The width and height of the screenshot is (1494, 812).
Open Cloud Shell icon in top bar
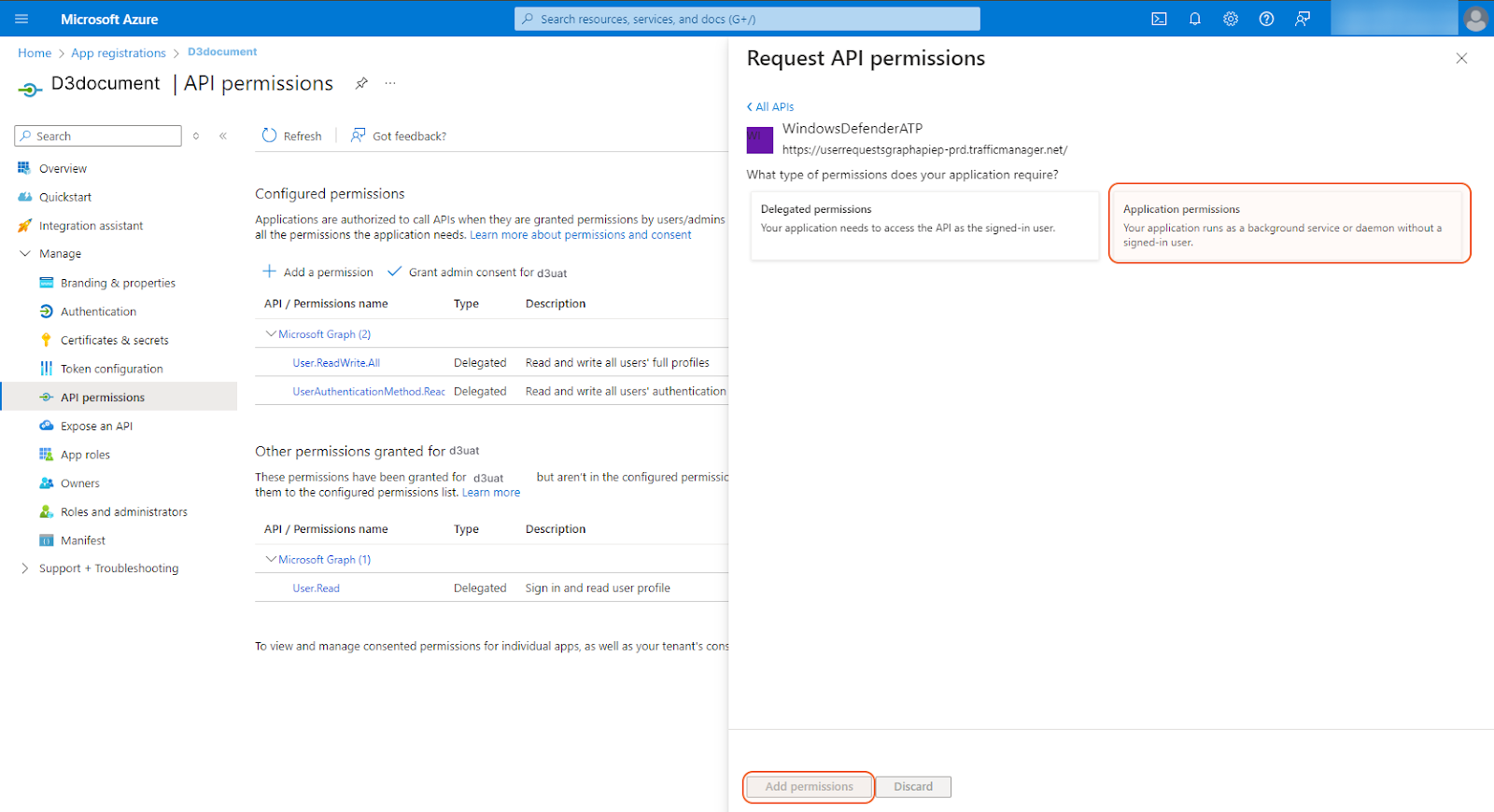pos(1159,19)
